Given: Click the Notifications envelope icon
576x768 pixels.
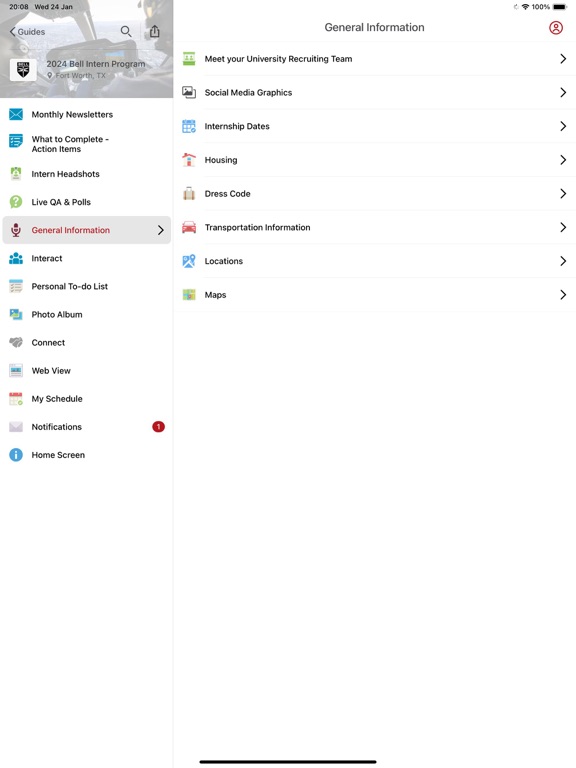Looking at the screenshot, I should (16, 427).
